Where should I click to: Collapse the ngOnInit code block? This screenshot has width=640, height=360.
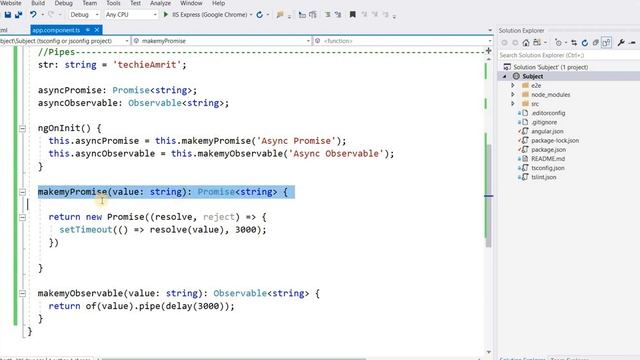click(22, 129)
